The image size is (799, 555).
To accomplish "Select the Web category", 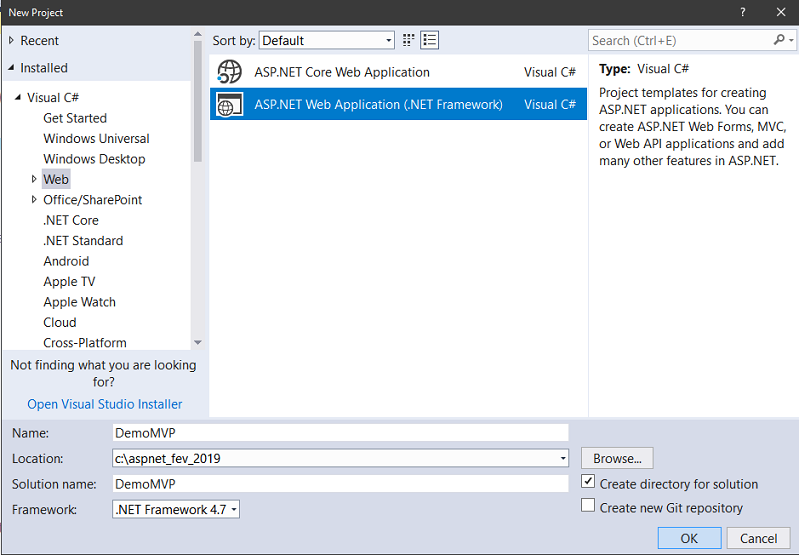I will pos(56,179).
